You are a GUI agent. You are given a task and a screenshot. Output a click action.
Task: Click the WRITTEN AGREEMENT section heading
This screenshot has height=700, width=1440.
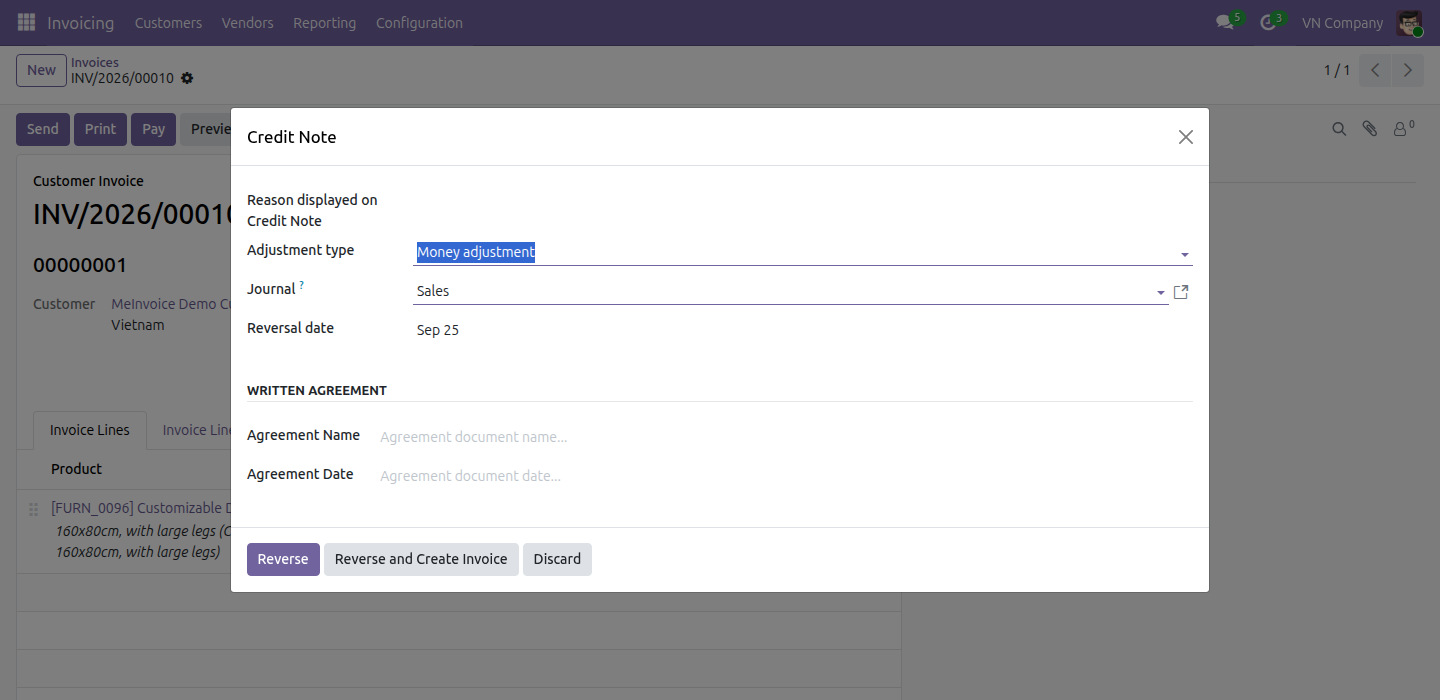[x=317, y=390]
